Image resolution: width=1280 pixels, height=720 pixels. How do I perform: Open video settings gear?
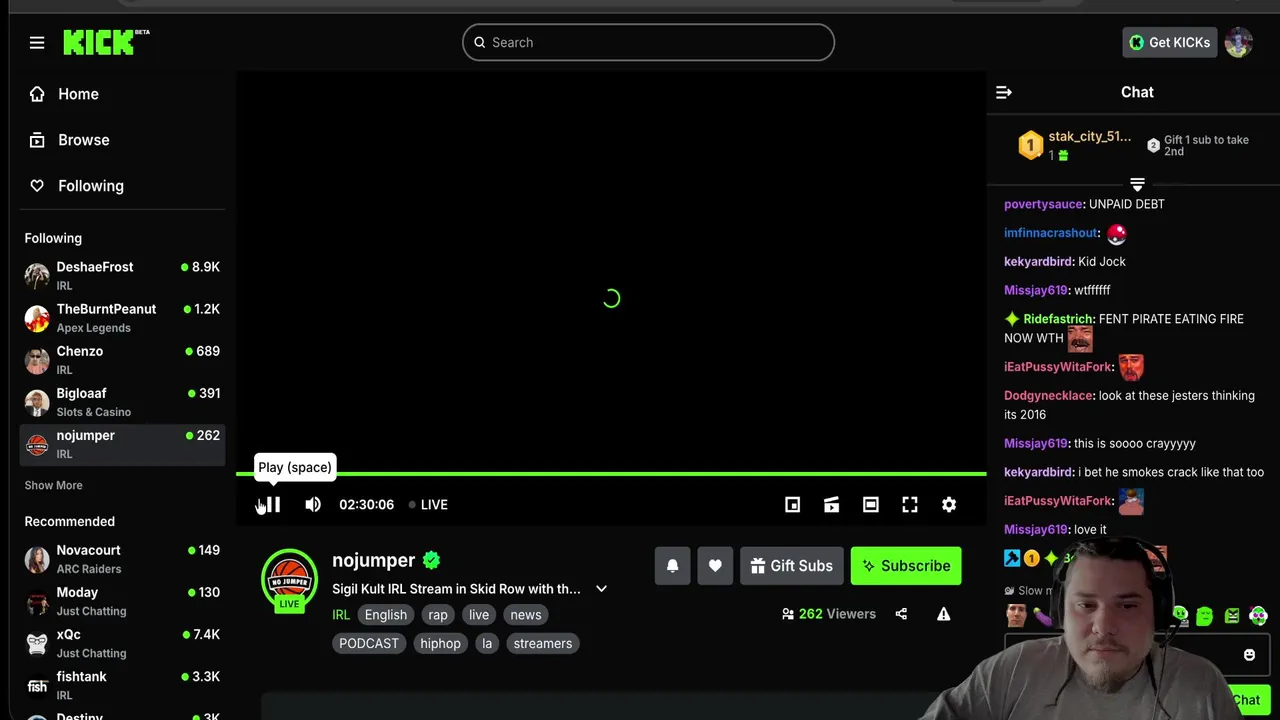pos(949,505)
